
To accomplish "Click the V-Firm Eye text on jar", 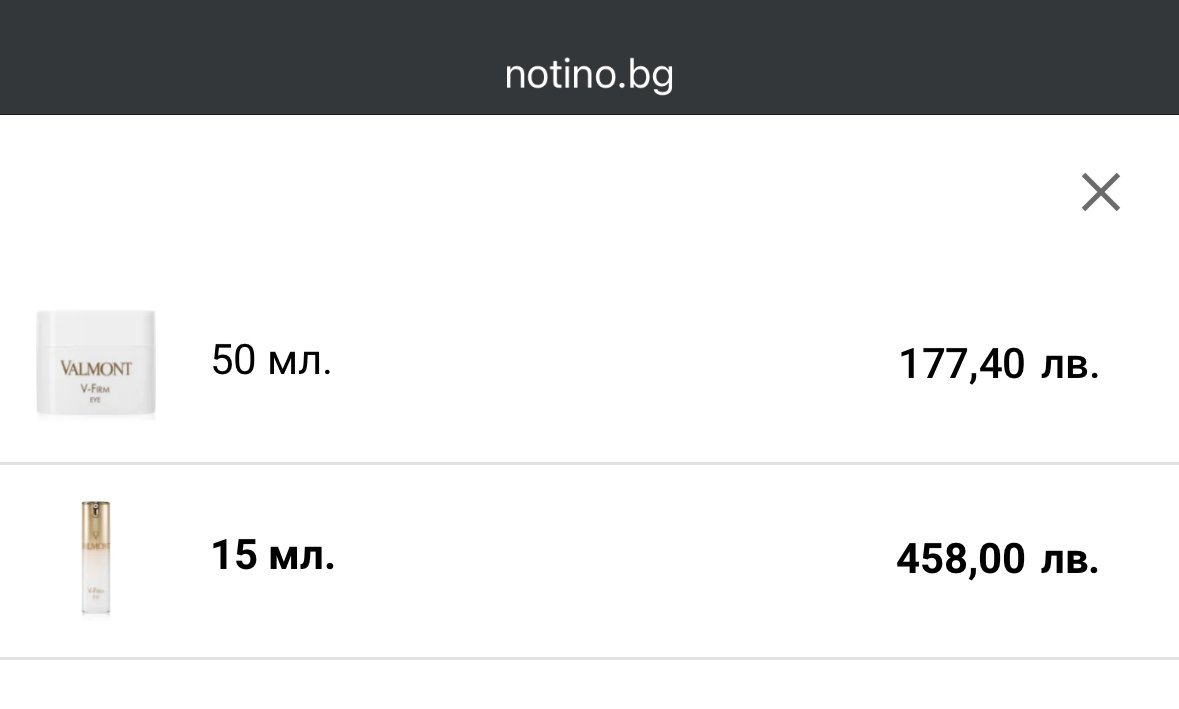I will (96, 390).
